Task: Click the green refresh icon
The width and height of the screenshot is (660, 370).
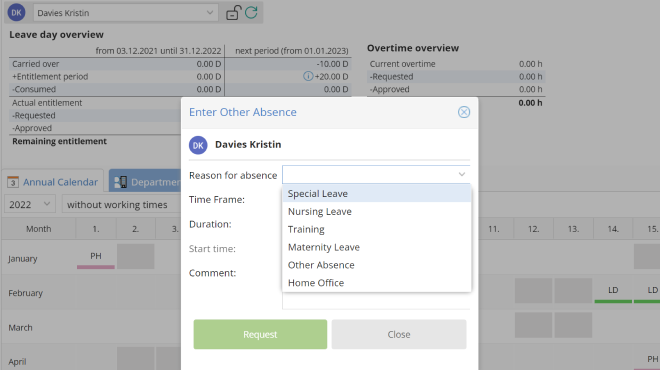Action: 251,13
